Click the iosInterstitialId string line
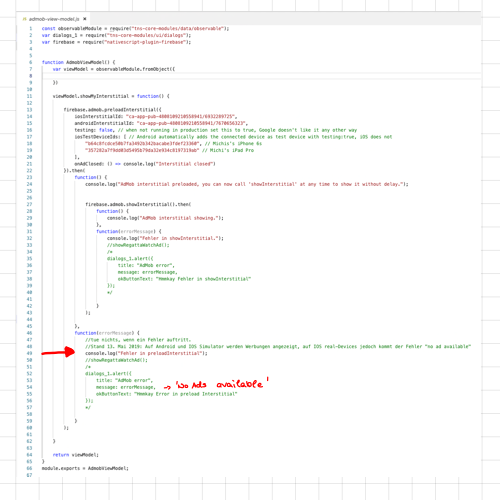Screen dimensions: 500x500 (156, 117)
